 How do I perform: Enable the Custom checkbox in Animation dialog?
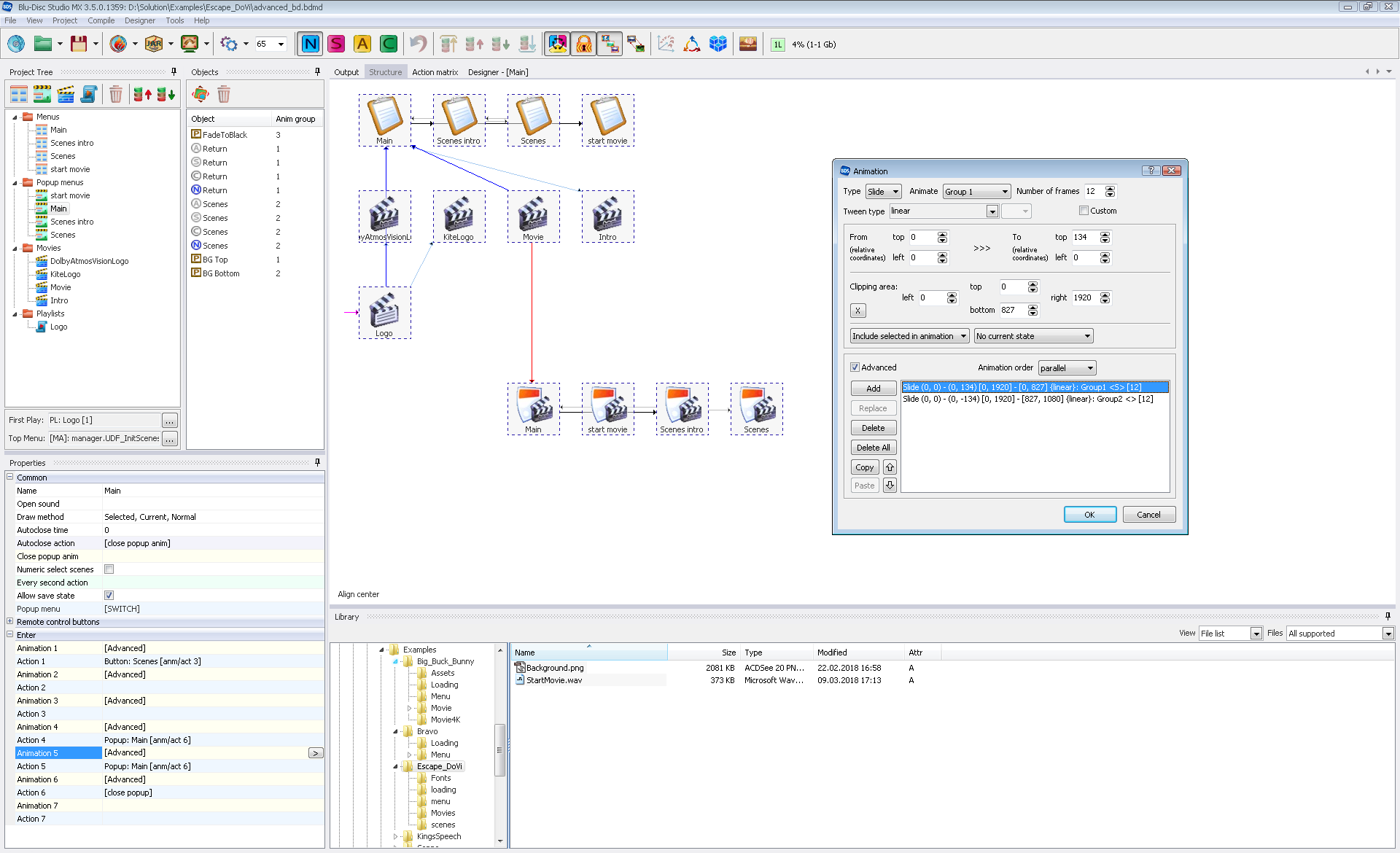1084,211
